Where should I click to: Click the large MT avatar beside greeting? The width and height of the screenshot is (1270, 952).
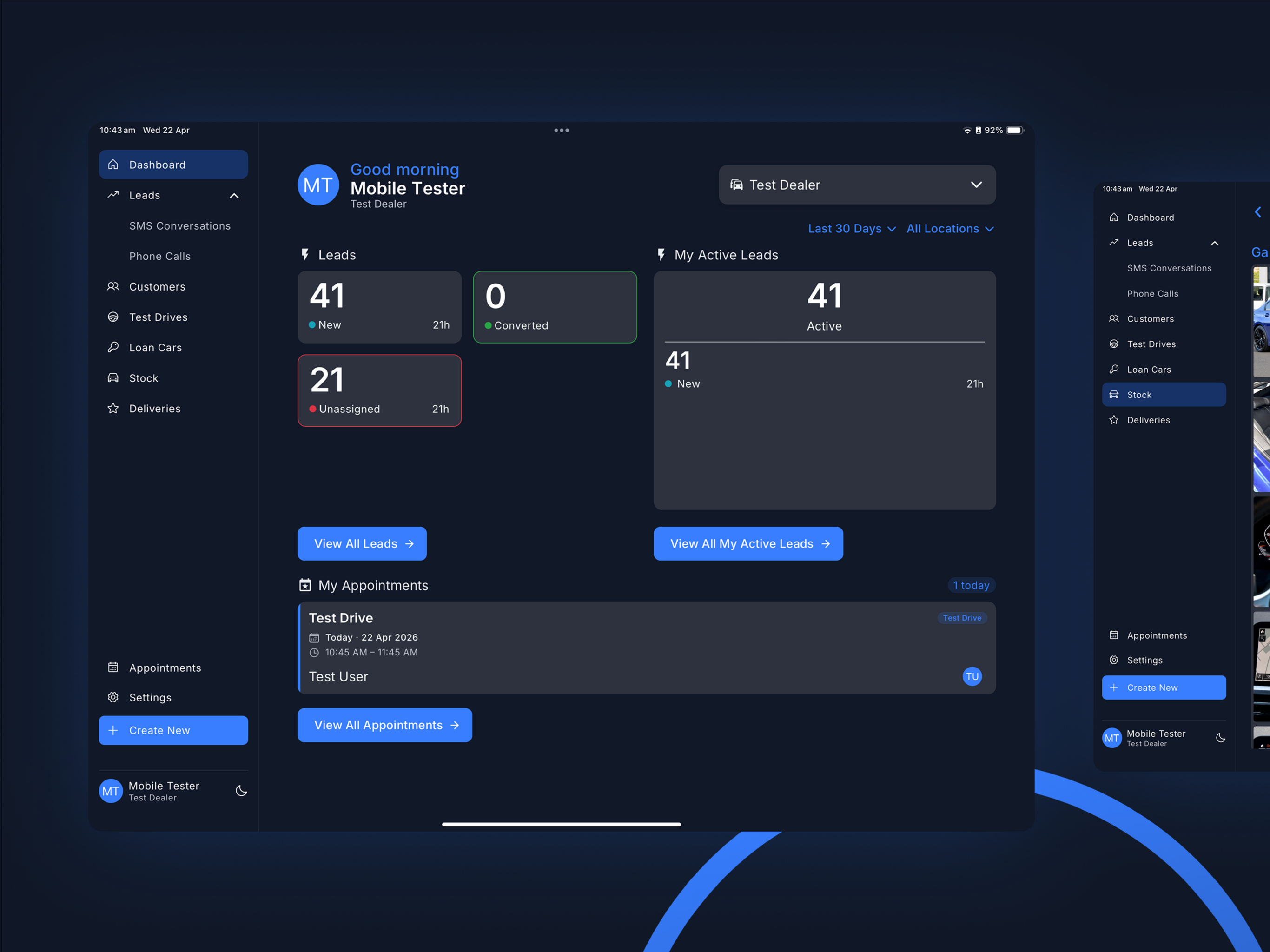318,185
